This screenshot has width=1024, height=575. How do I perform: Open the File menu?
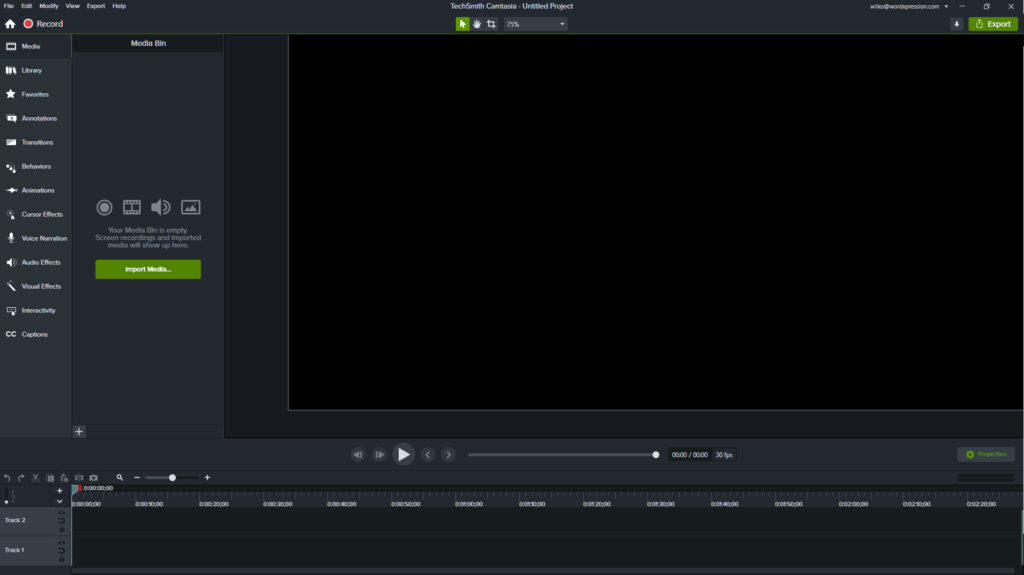[8, 6]
